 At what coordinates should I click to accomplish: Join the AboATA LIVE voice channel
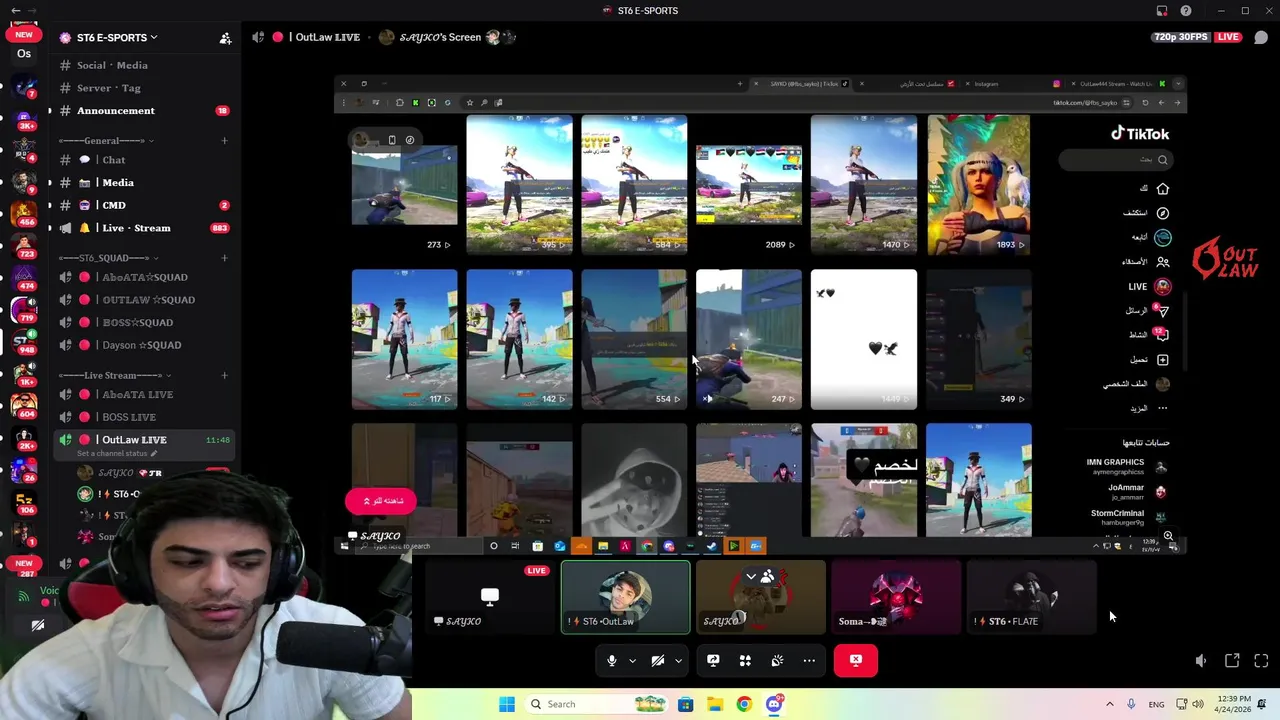pos(144,395)
